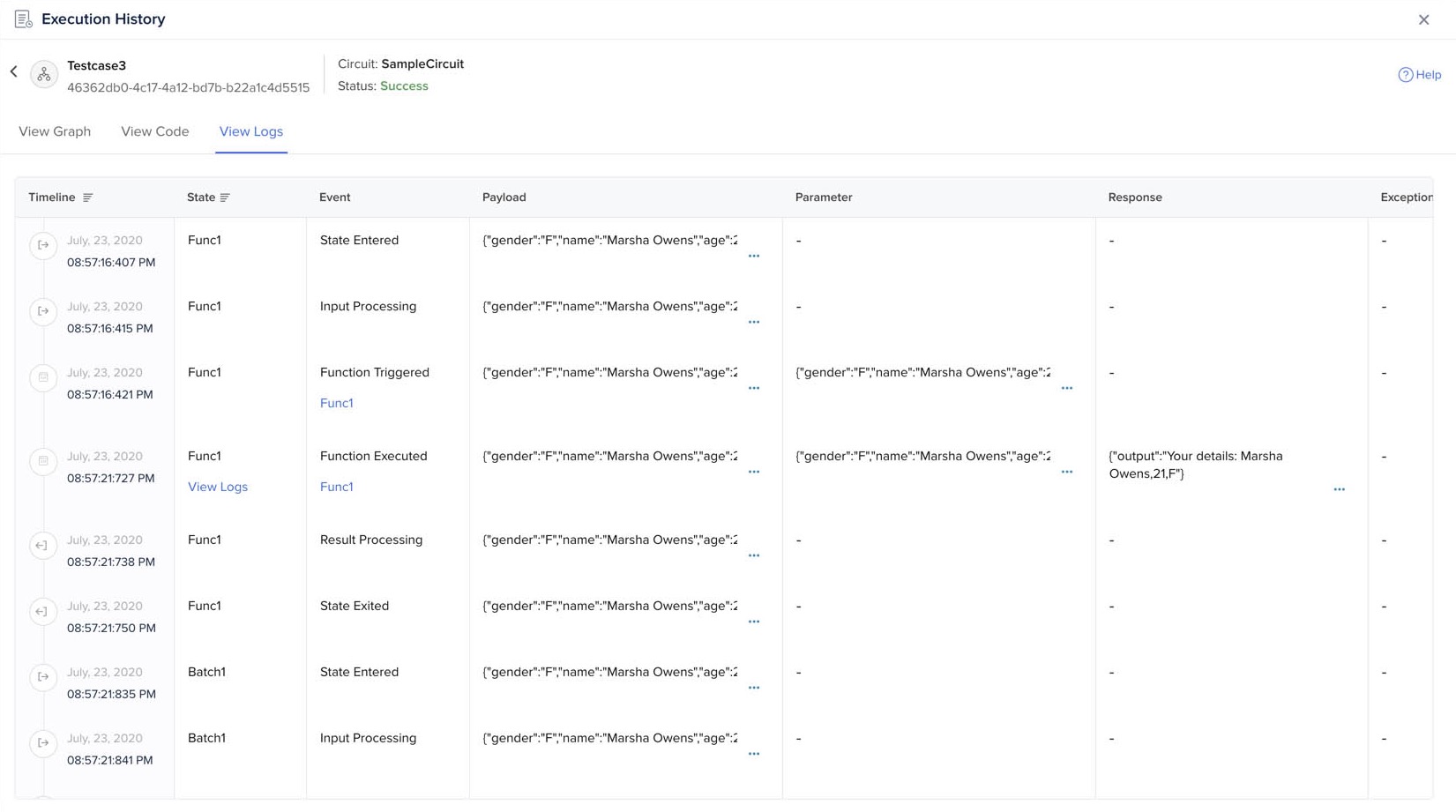
Task: Close the Execution History panel
Action: (x=1423, y=19)
